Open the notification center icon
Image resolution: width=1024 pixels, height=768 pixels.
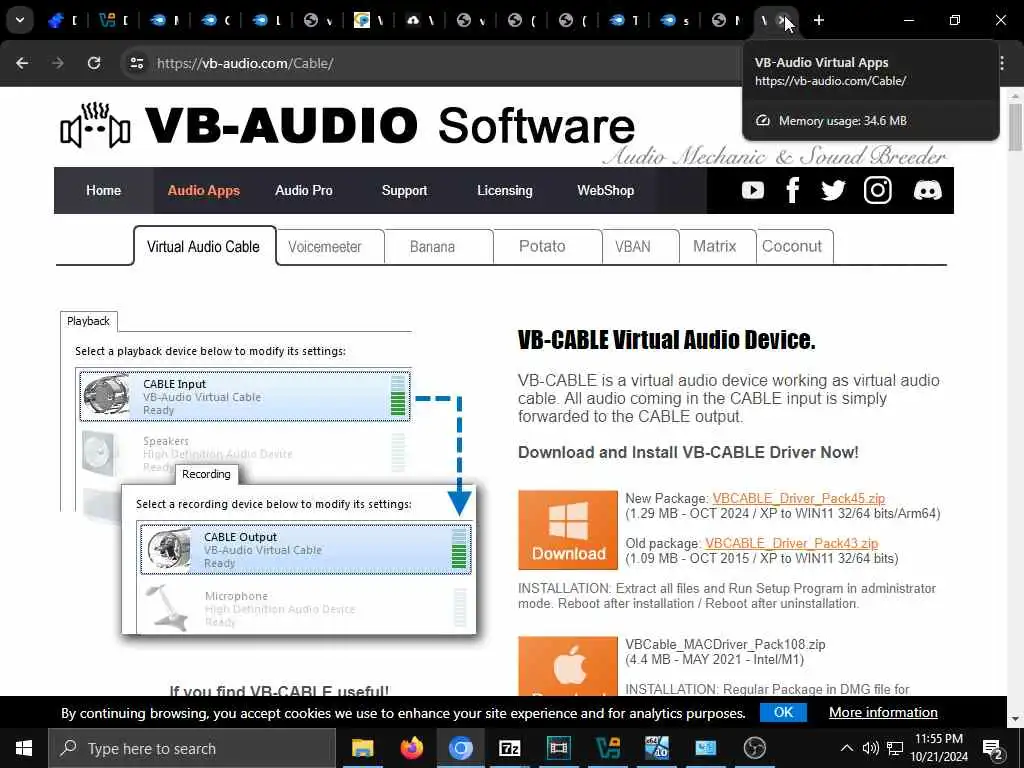click(x=993, y=748)
